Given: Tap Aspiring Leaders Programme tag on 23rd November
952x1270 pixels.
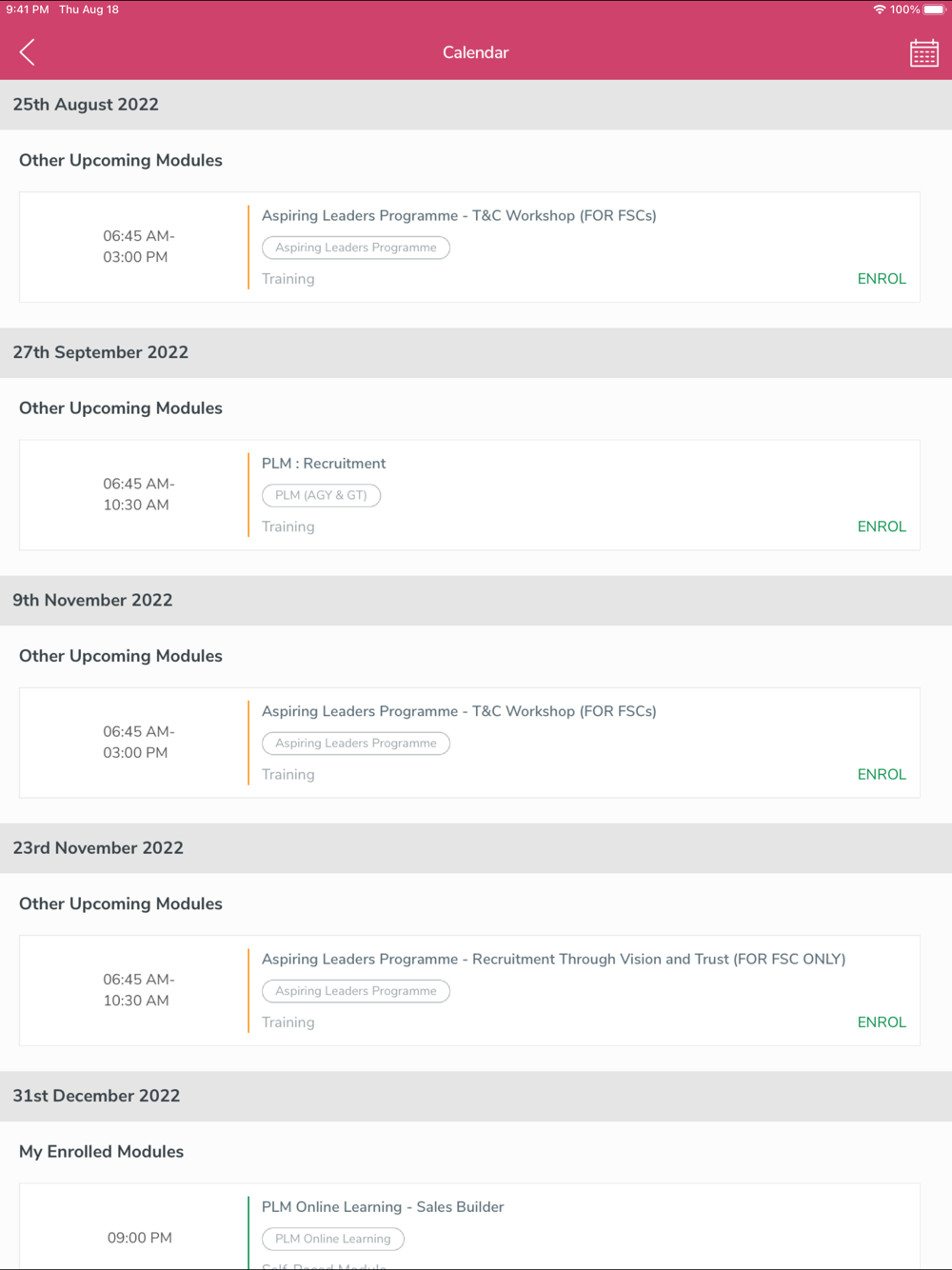Looking at the screenshot, I should (355, 991).
